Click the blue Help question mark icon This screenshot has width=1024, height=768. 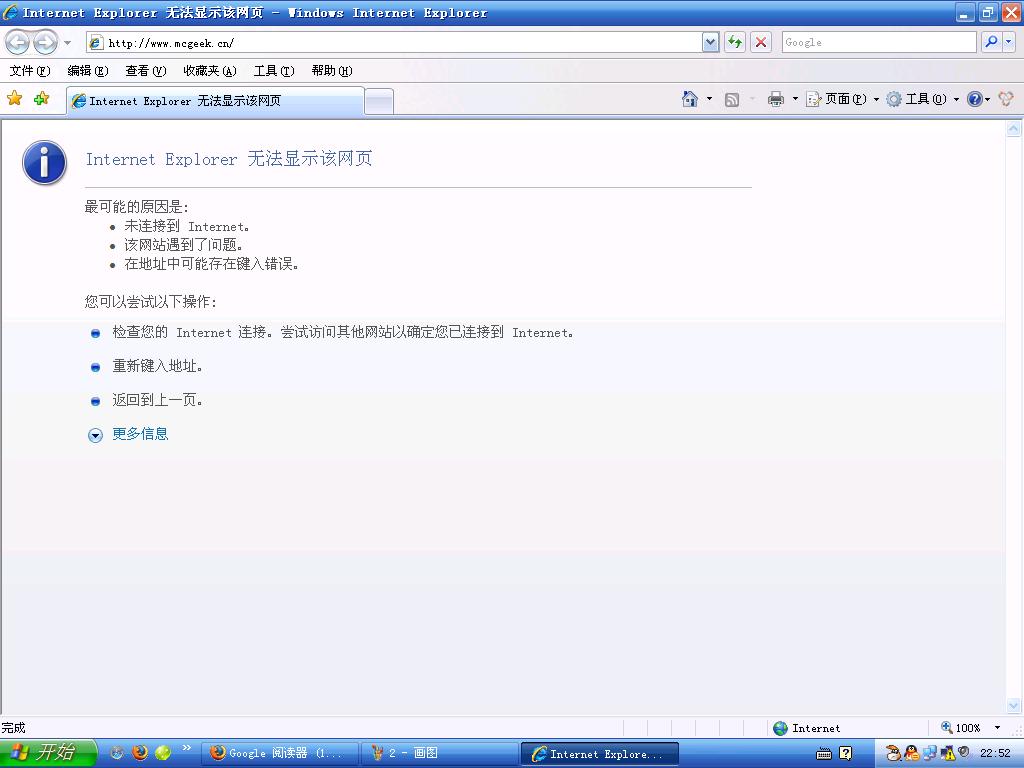974,99
